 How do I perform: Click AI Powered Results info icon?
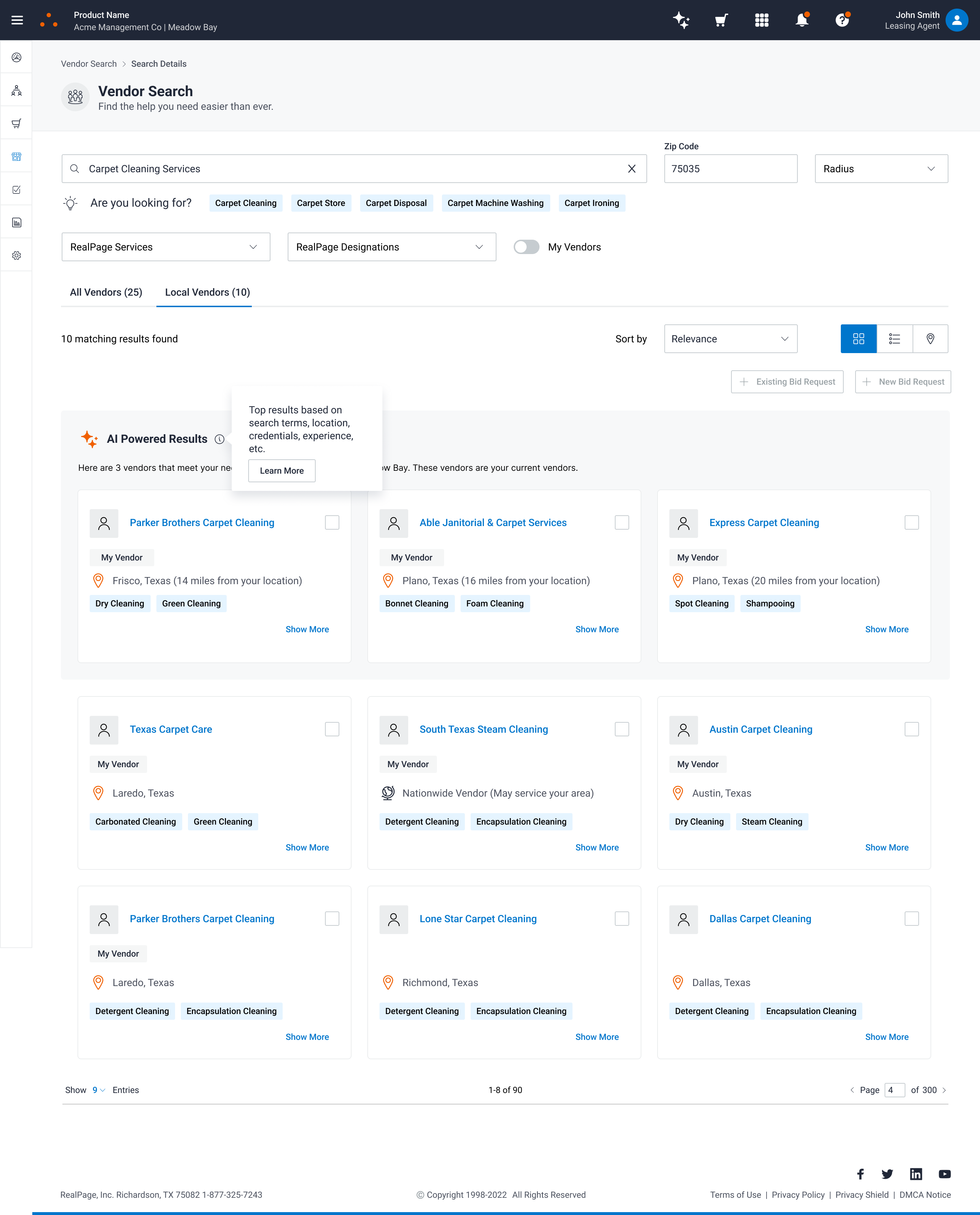coord(220,439)
